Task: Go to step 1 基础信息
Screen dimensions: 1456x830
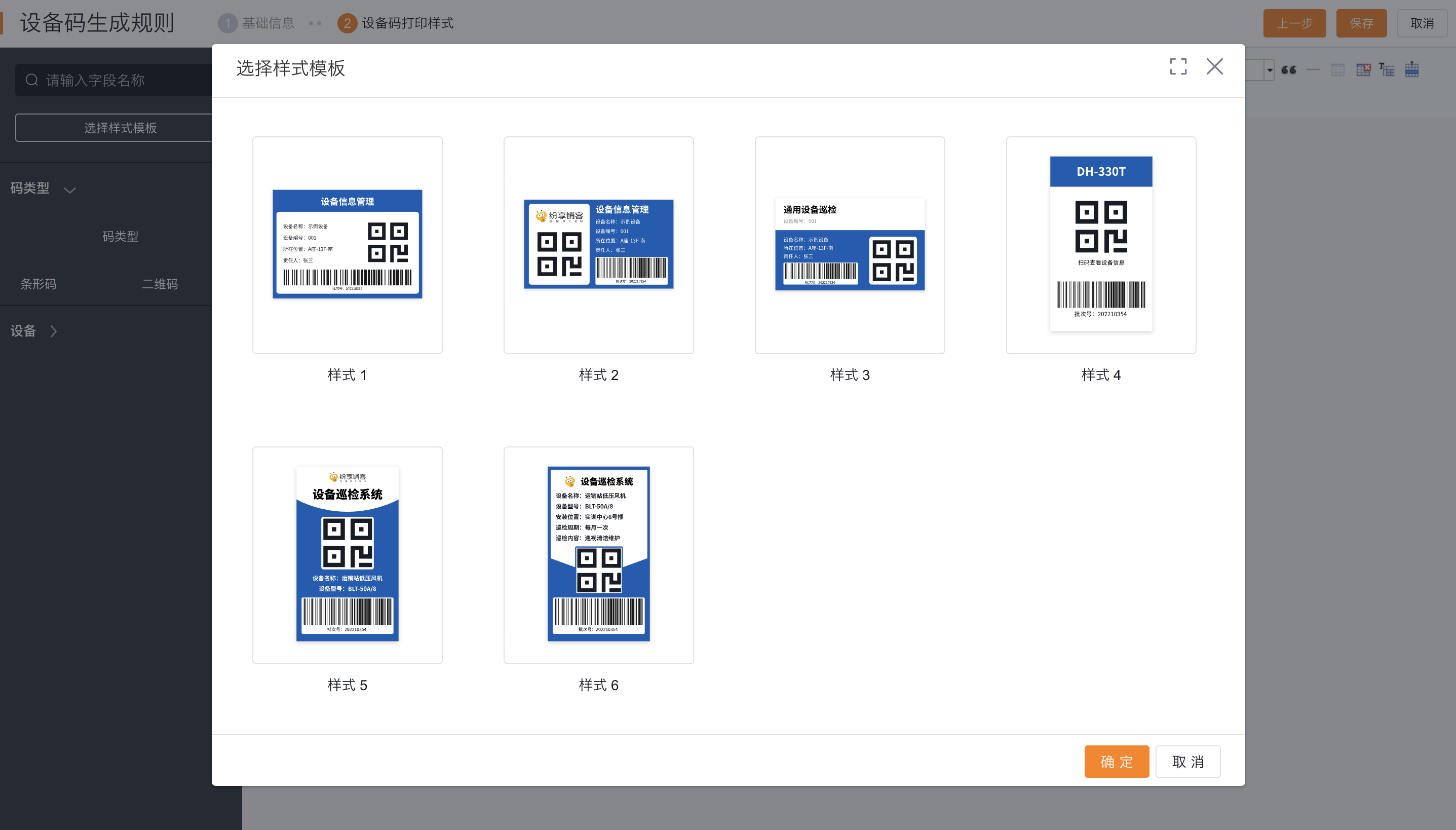Action: coord(256,23)
